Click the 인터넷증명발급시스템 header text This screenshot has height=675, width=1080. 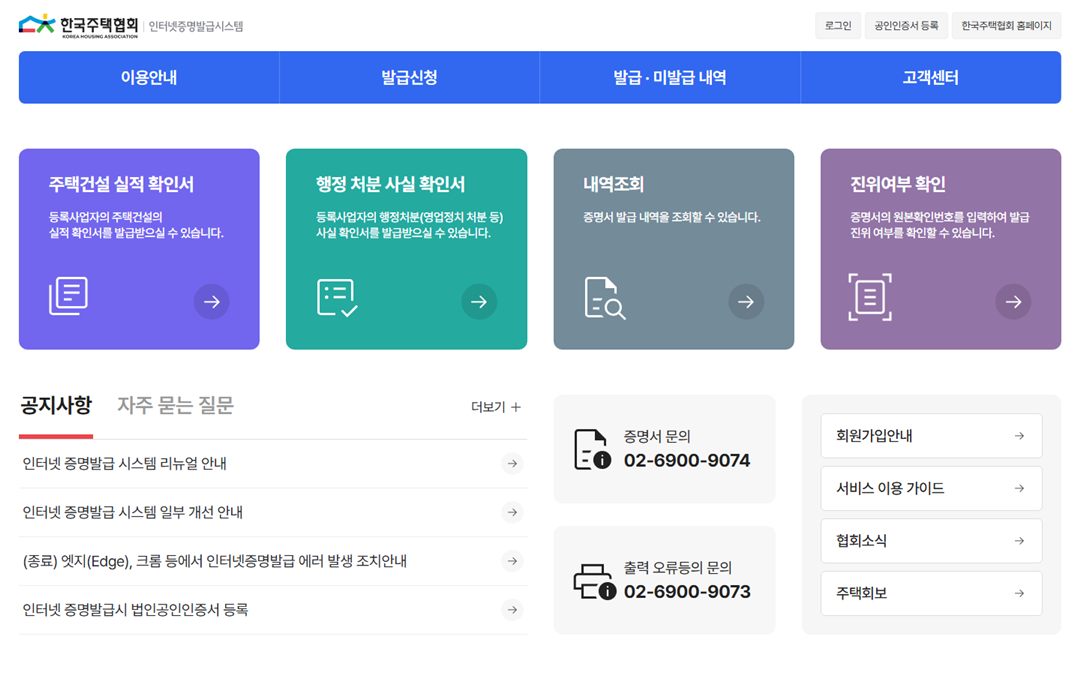[196, 26]
